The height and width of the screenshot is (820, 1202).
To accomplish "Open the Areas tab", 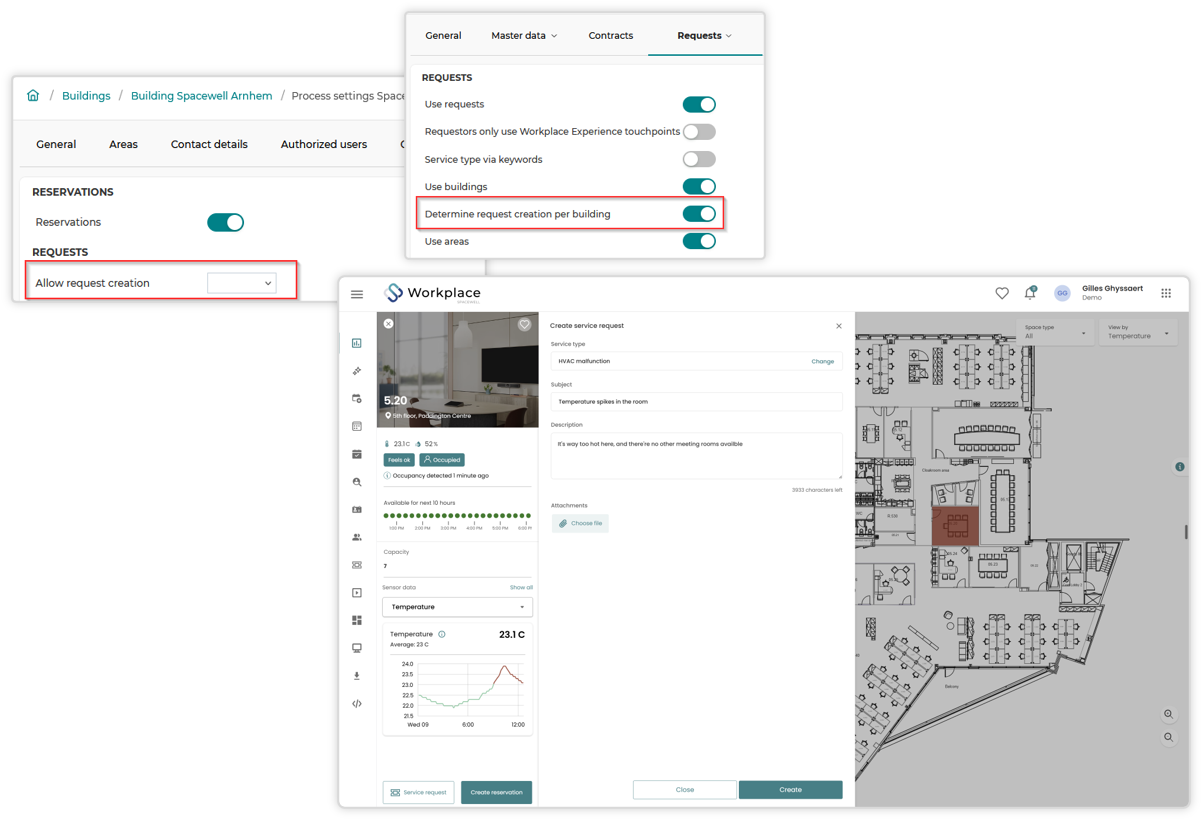I will (x=123, y=144).
